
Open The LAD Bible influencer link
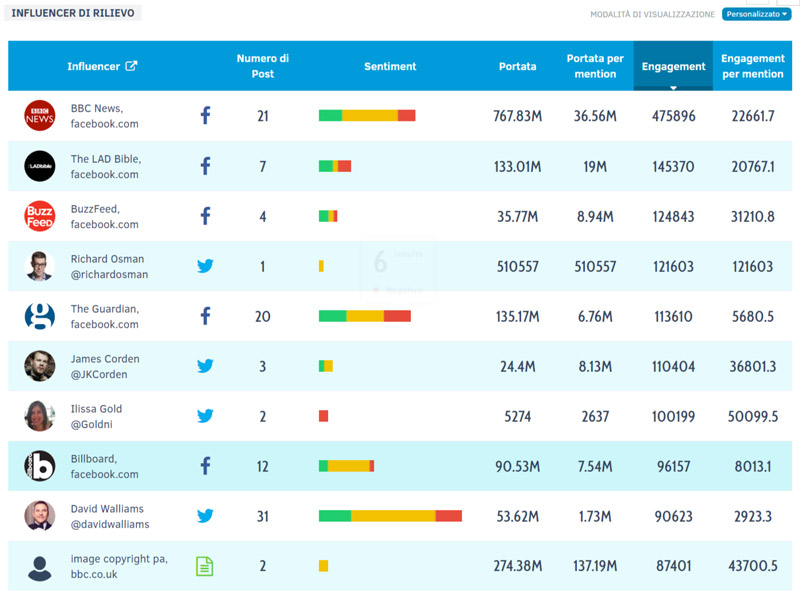[106, 166]
